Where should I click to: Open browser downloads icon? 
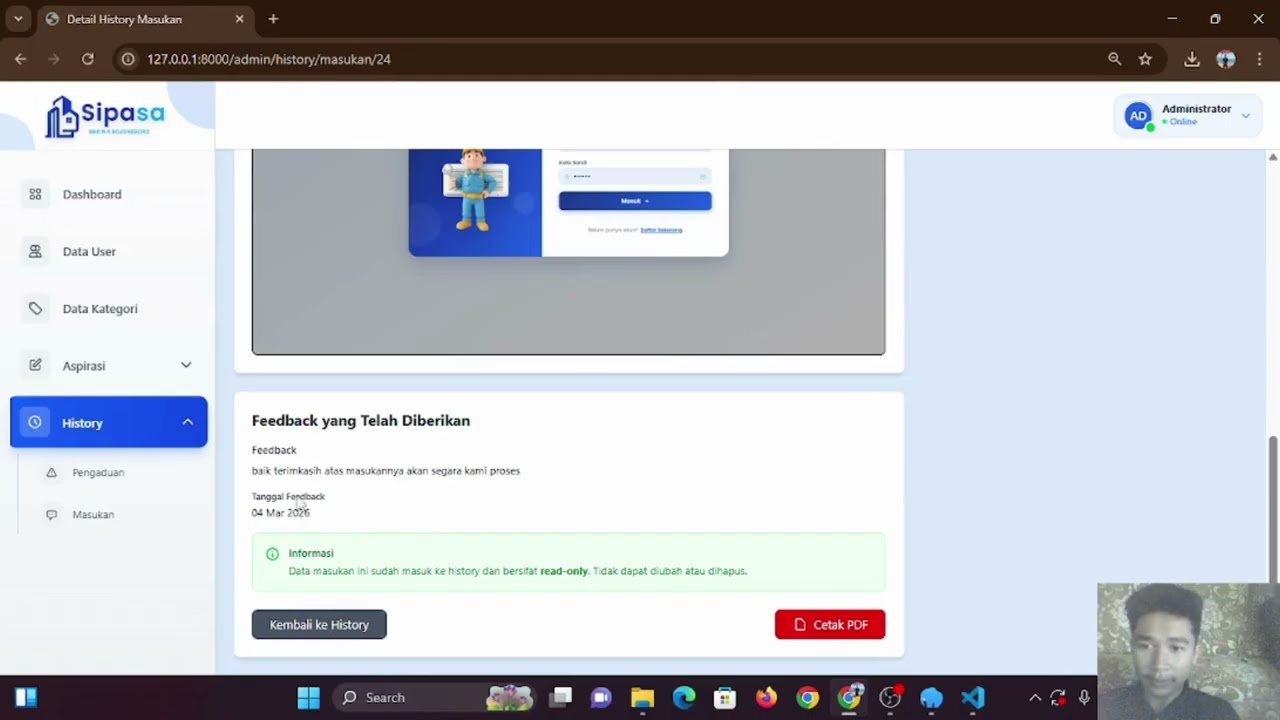pyautogui.click(x=1192, y=59)
